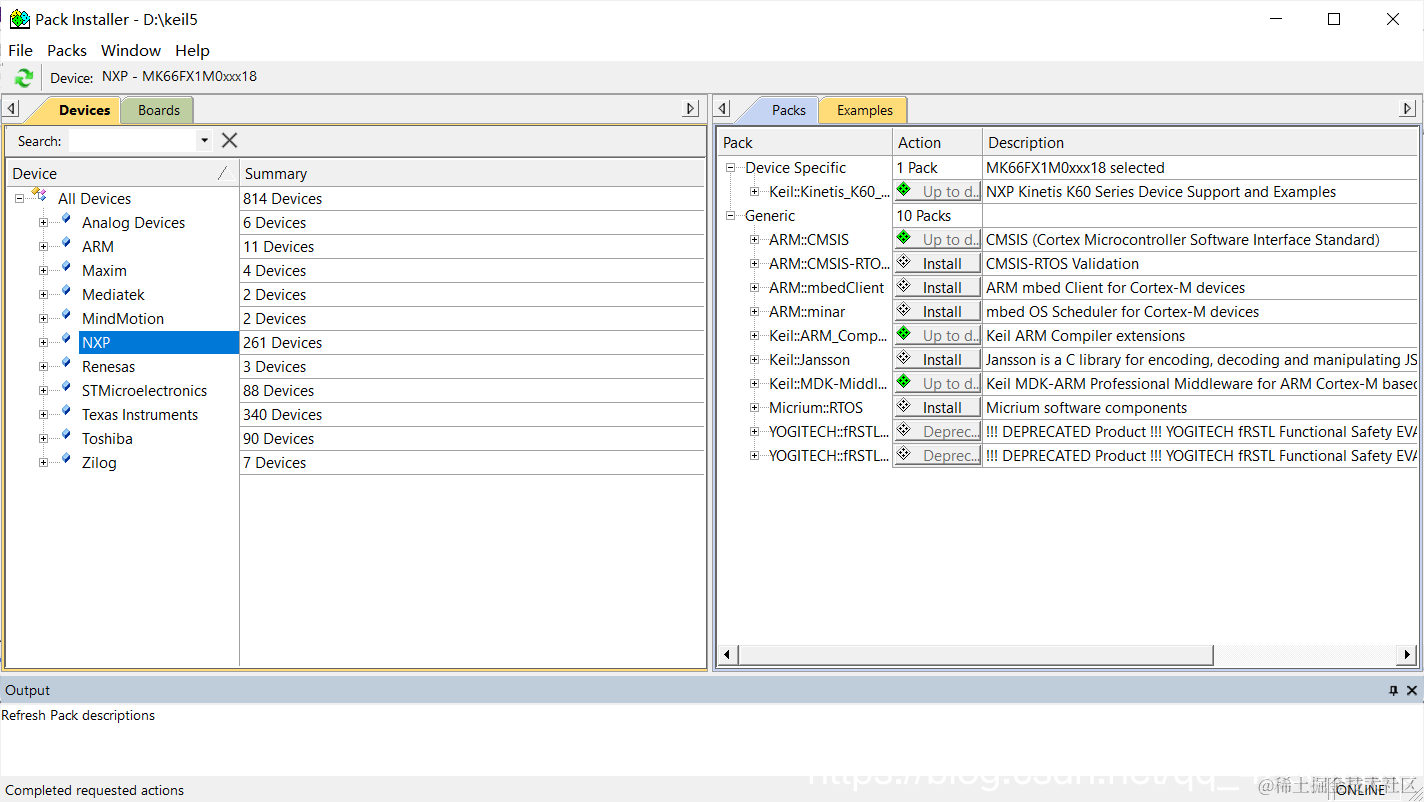The width and height of the screenshot is (1424, 802).
Task: Open the Packs menu
Action: (x=67, y=50)
